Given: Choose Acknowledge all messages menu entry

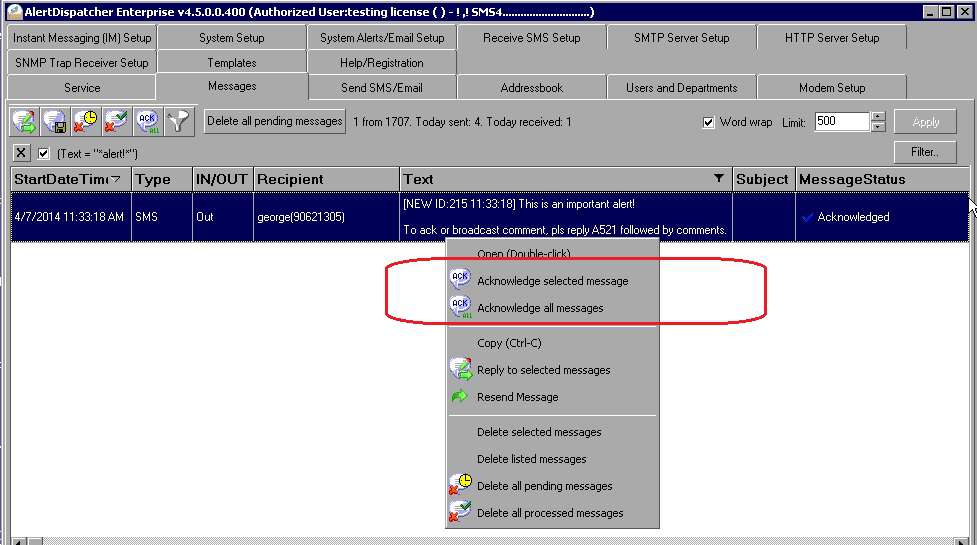Looking at the screenshot, I should (553, 308).
